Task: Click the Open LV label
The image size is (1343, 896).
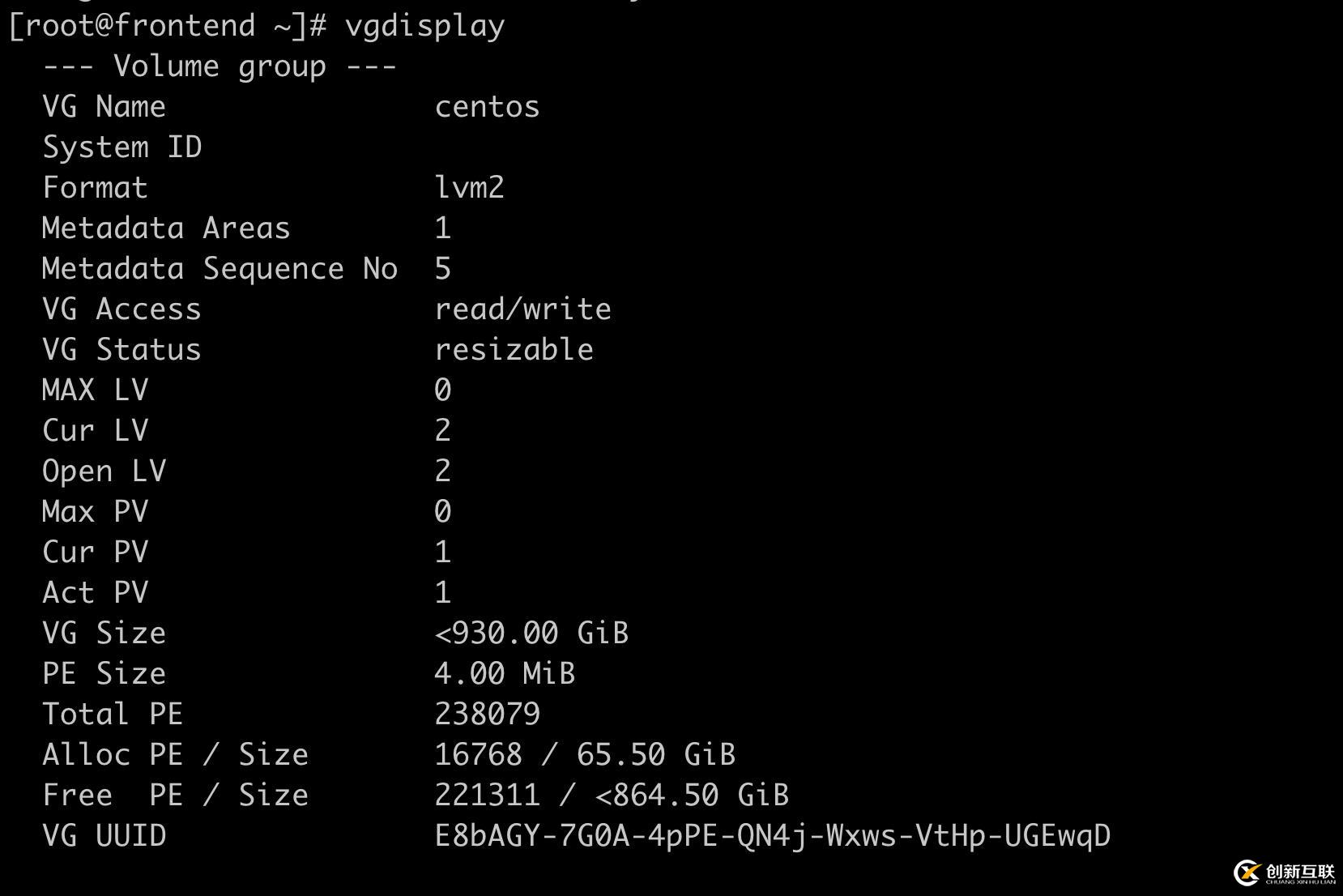Action: (x=104, y=471)
